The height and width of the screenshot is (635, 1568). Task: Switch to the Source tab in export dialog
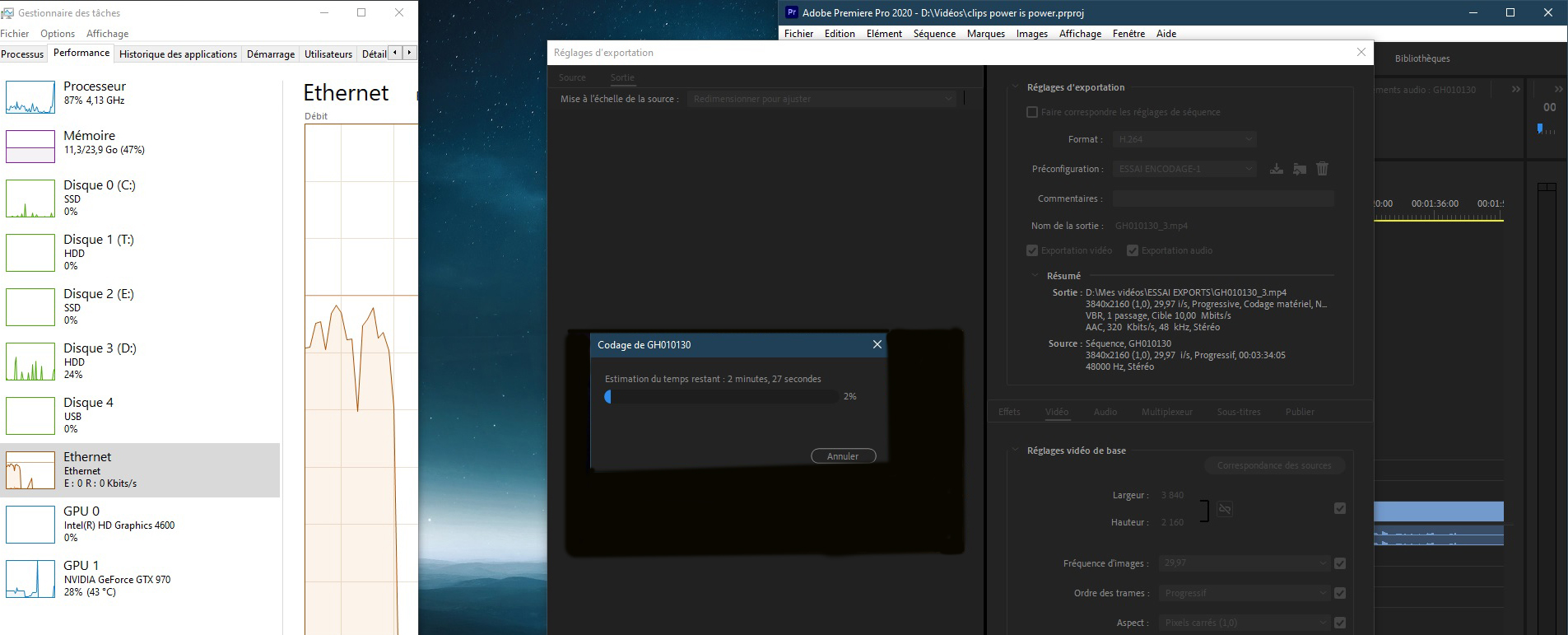tap(572, 77)
